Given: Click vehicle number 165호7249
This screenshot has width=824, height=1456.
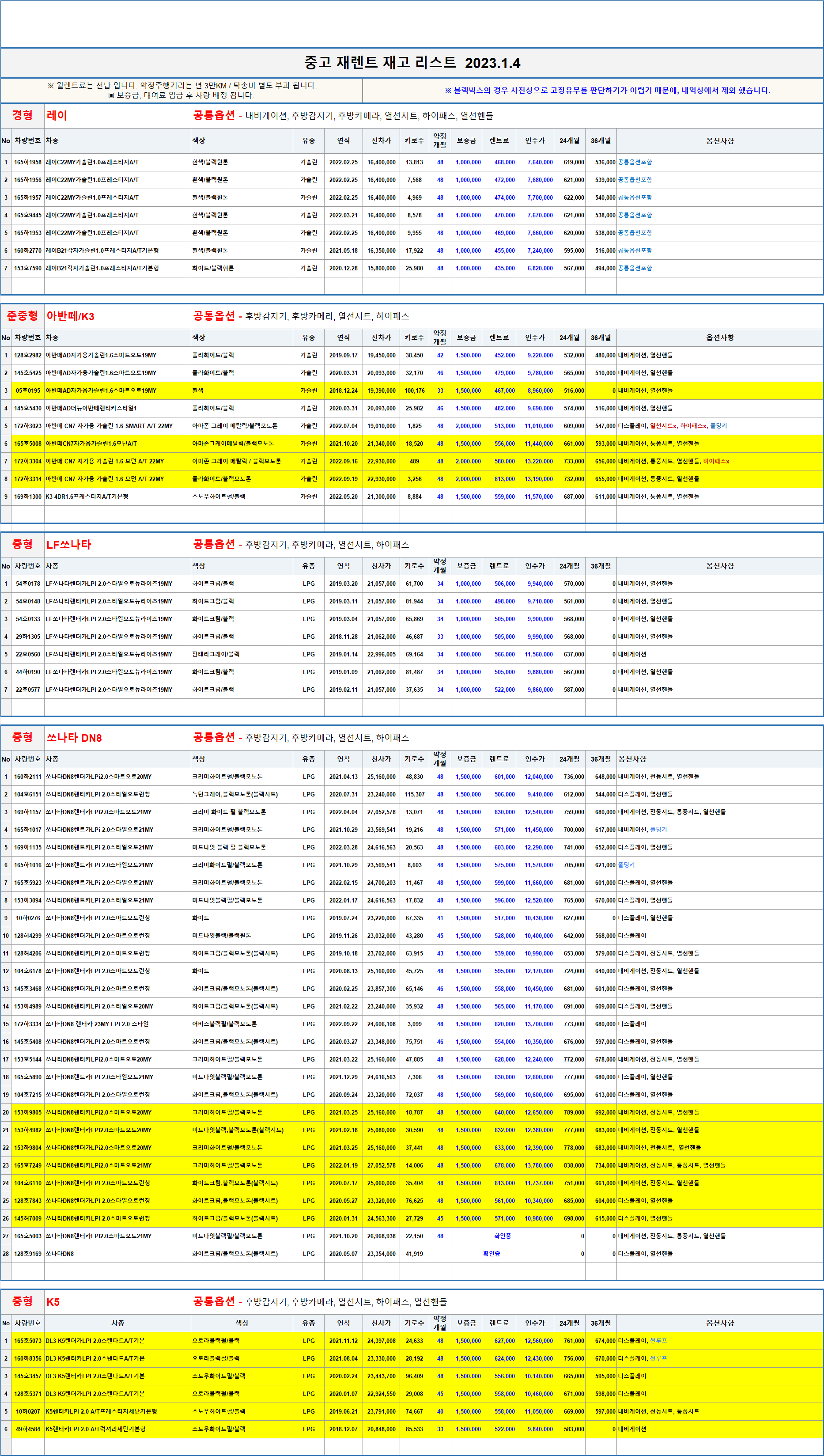Looking at the screenshot, I should click(28, 1165).
